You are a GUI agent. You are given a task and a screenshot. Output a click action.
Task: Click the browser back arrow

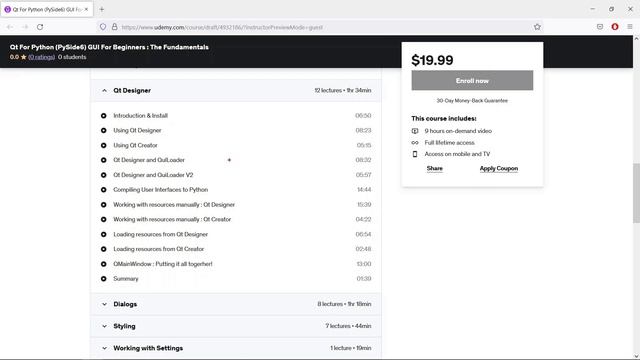[x=10, y=27]
